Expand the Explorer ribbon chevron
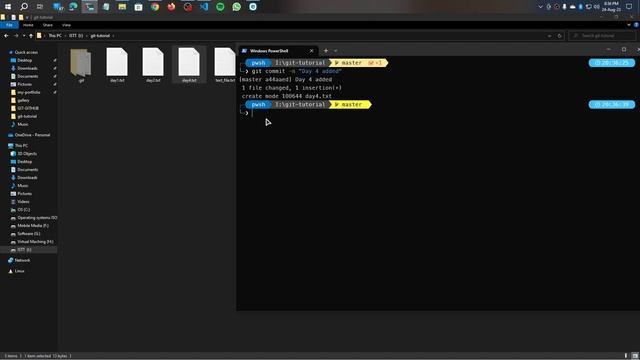This screenshot has height=360, width=640. click(x=629, y=25)
